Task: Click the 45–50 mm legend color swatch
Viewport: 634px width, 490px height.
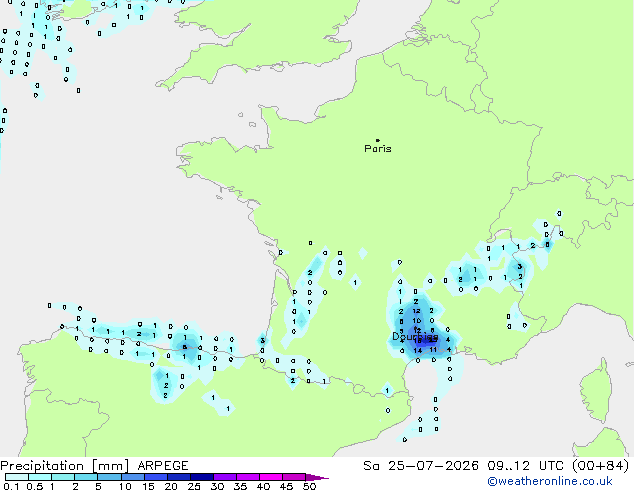Action: click(x=294, y=477)
